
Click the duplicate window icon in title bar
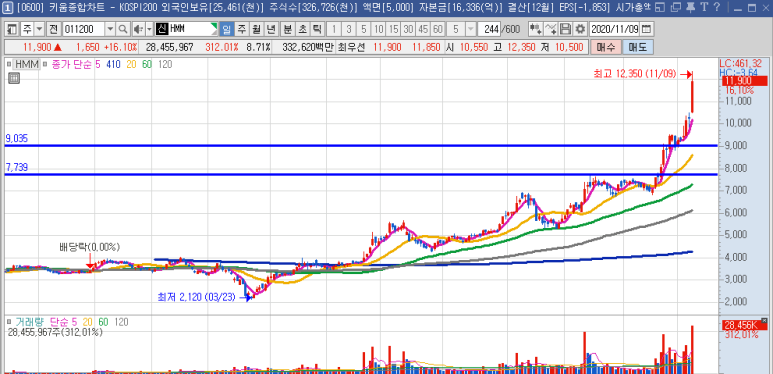[x=676, y=7]
